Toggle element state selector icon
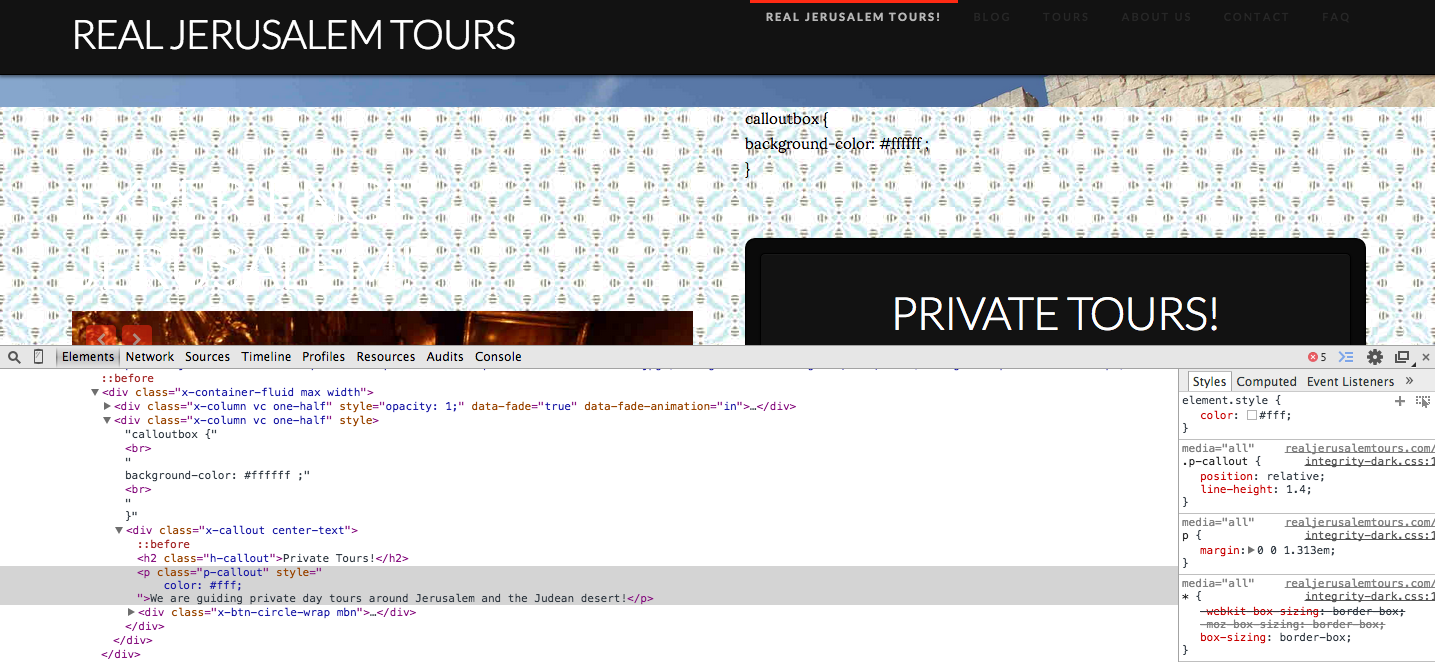 click(1423, 401)
